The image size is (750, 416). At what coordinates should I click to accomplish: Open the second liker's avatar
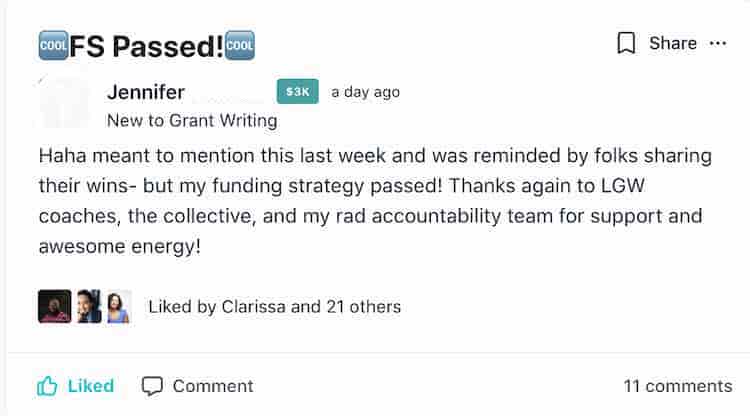click(x=89, y=306)
